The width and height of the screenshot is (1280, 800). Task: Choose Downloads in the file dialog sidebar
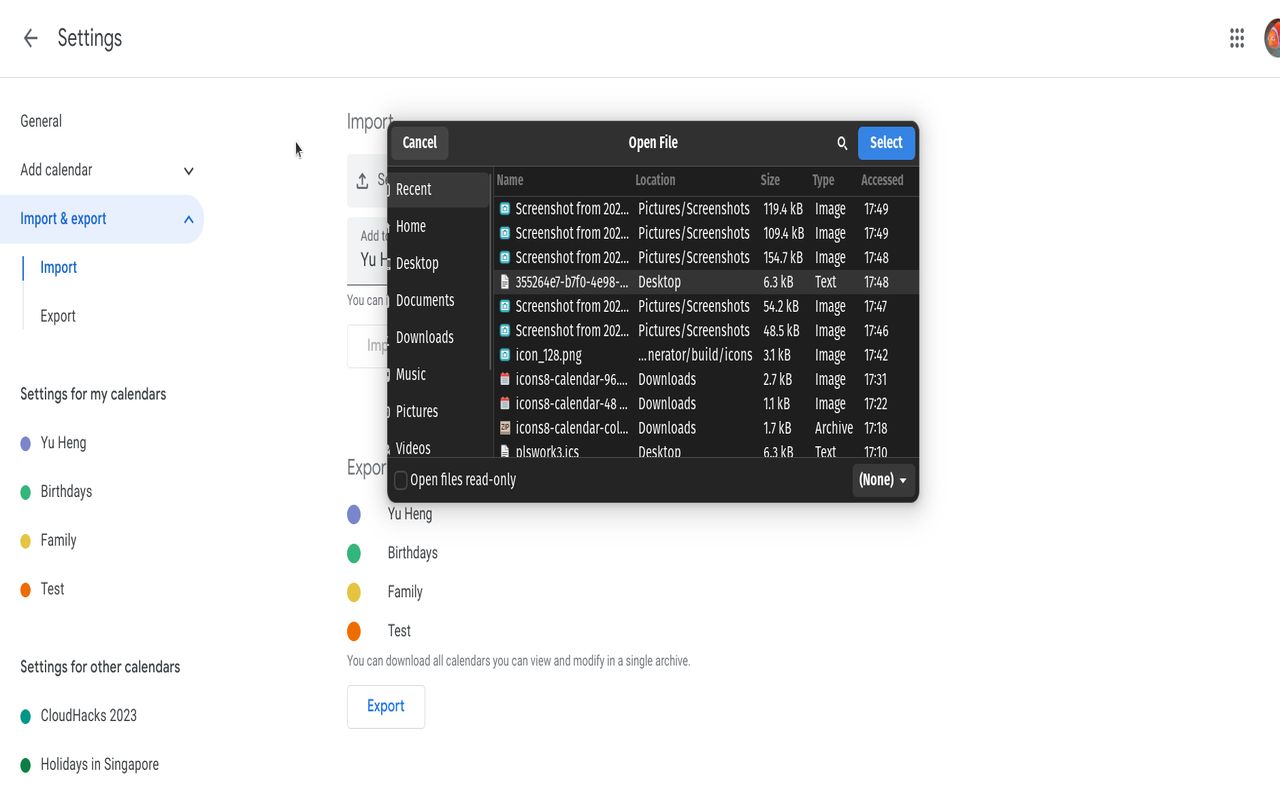click(438, 337)
